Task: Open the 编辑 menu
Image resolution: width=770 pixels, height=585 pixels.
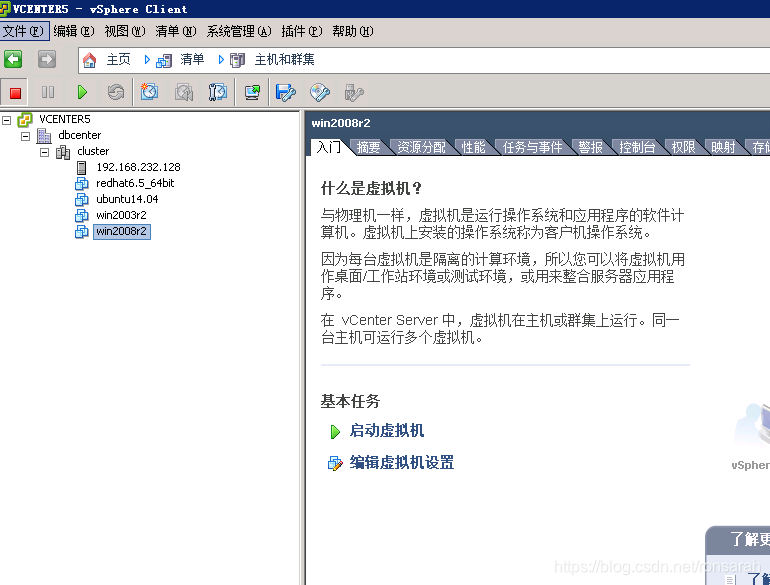Action: pos(74,31)
